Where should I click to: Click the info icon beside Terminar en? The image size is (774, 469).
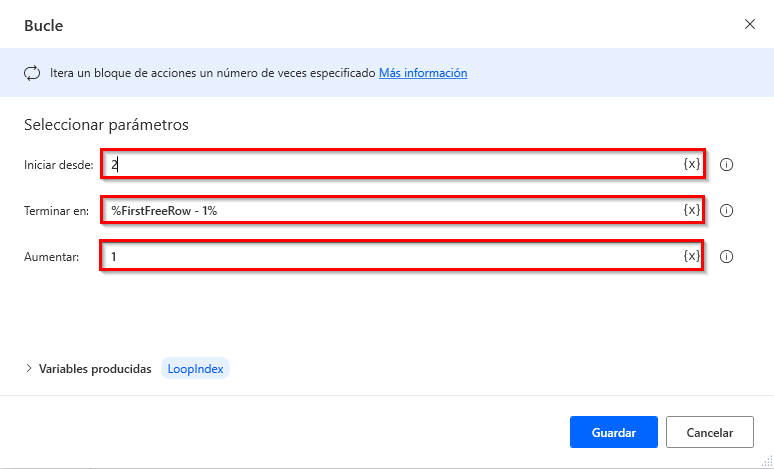(726, 211)
